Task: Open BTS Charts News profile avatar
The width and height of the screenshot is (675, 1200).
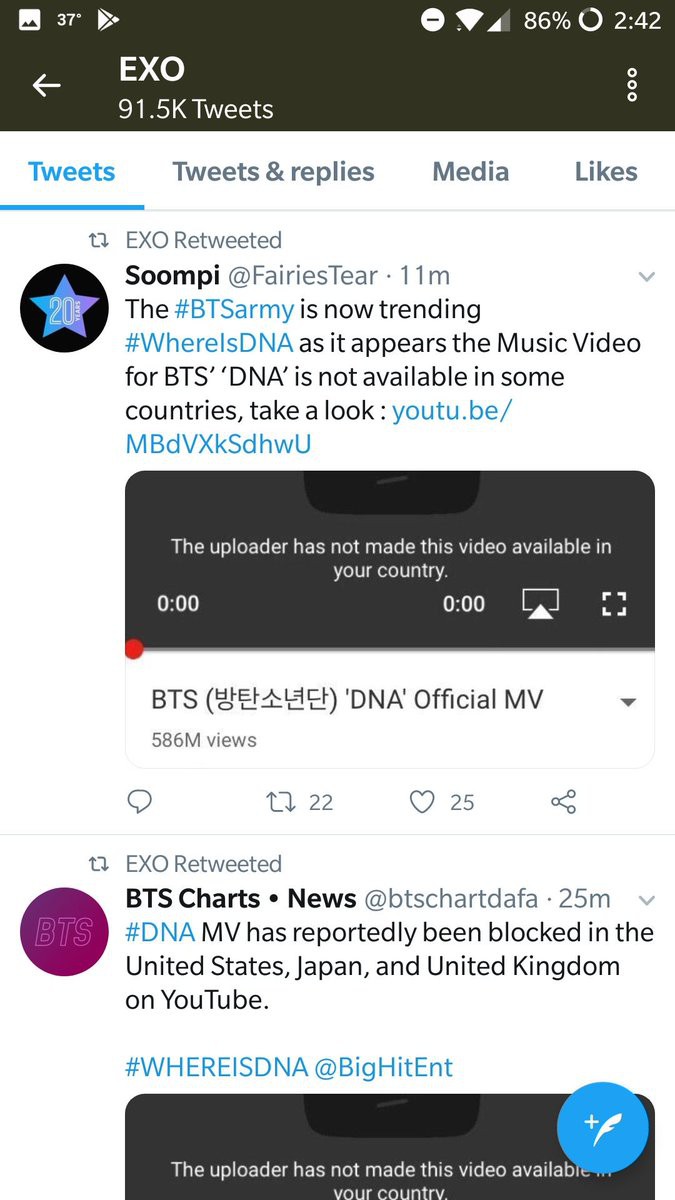Action: click(64, 932)
